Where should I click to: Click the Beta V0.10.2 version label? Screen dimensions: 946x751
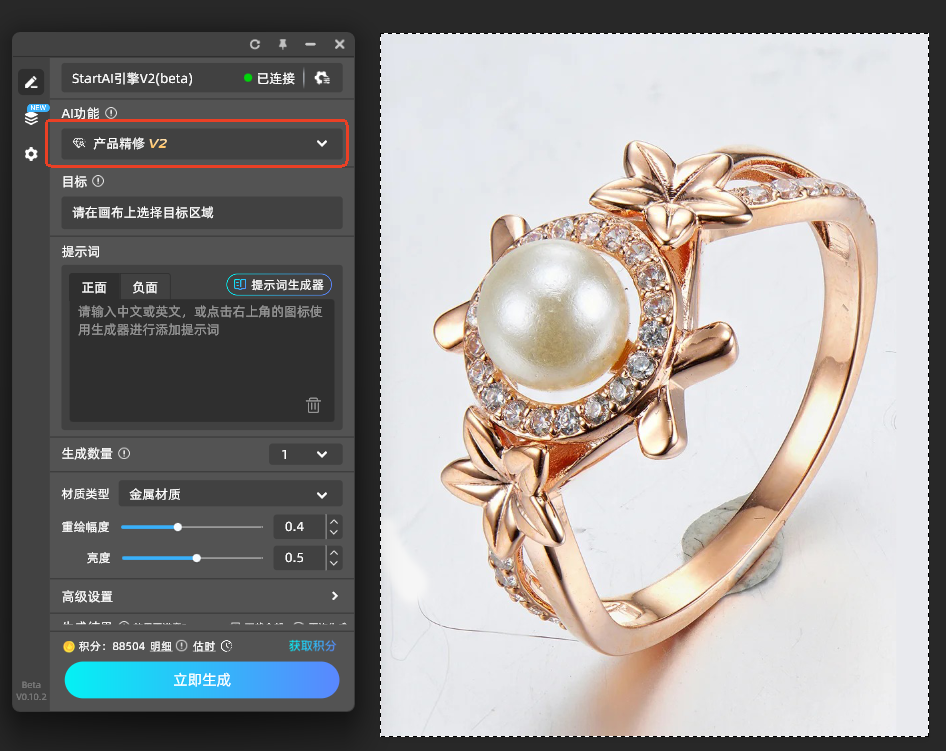(x=31, y=691)
